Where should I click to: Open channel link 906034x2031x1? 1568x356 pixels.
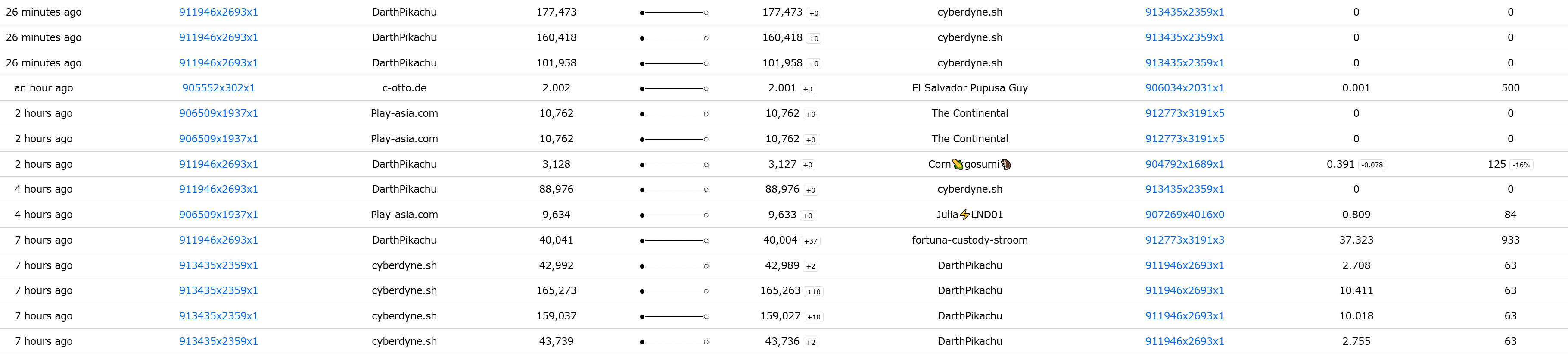click(1184, 87)
